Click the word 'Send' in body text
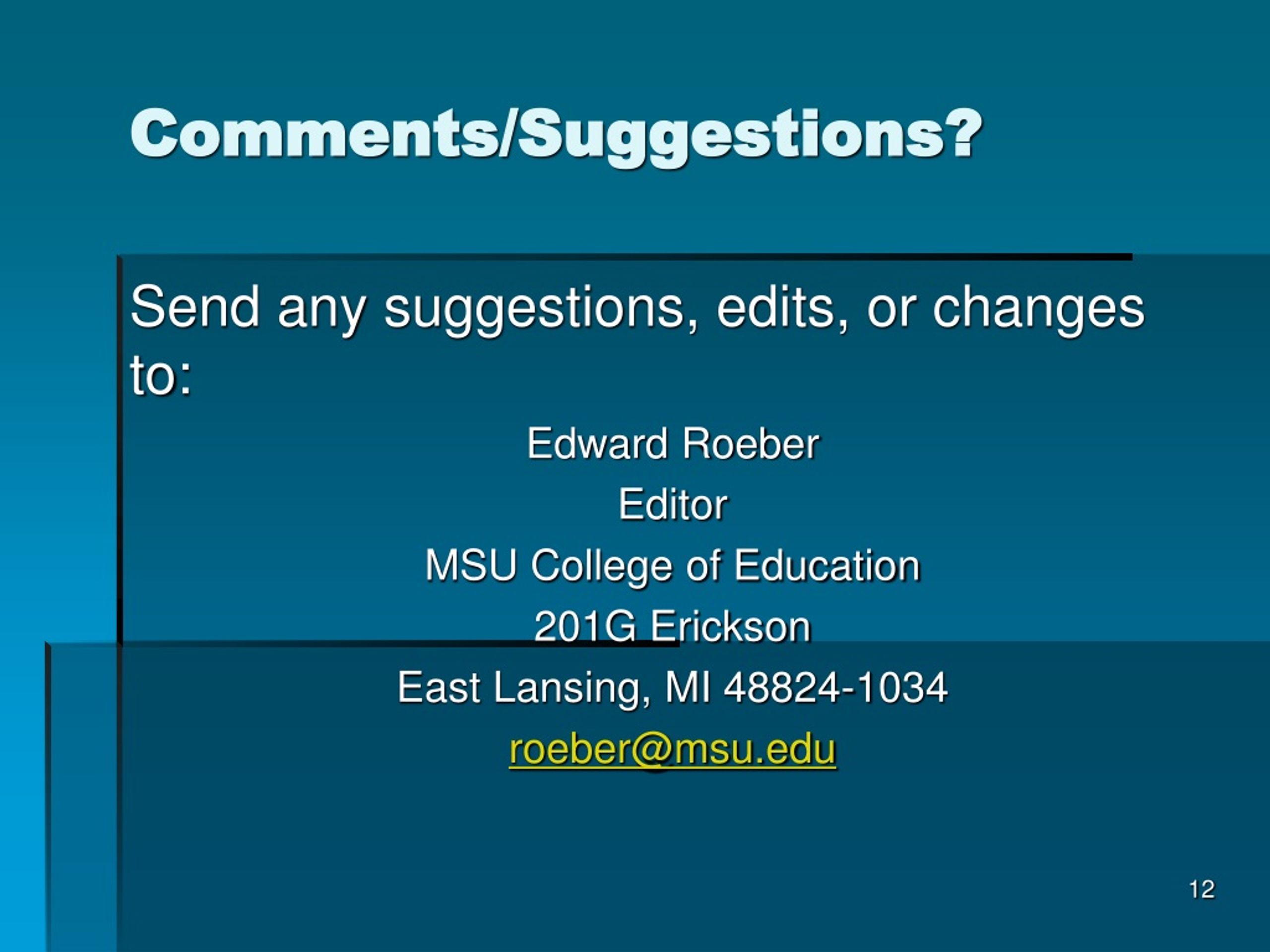Image resolution: width=1270 pixels, height=952 pixels. point(194,307)
